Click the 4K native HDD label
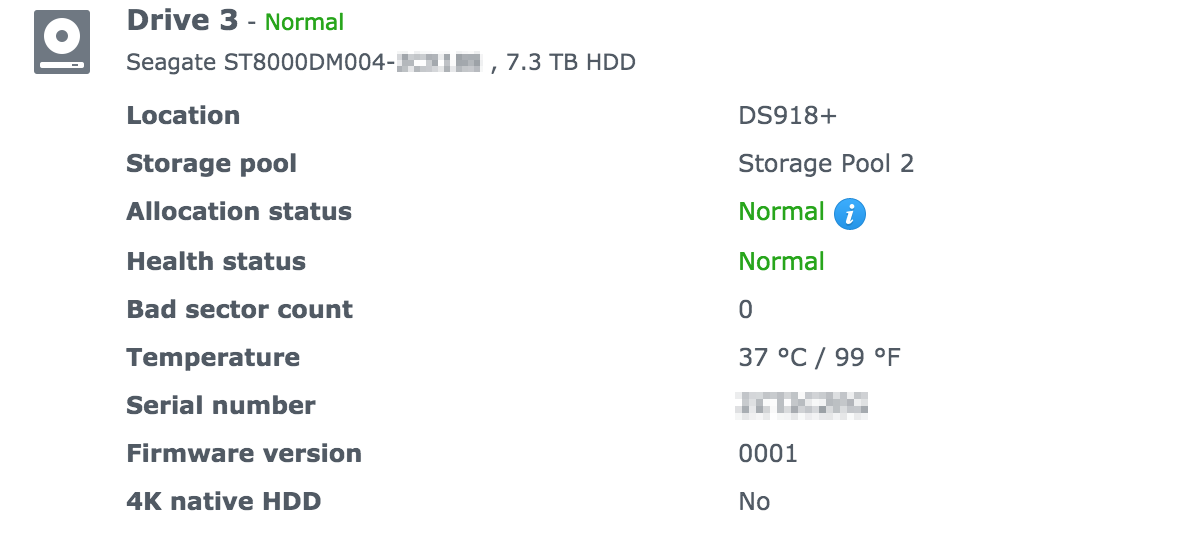1182x546 pixels. point(224,501)
